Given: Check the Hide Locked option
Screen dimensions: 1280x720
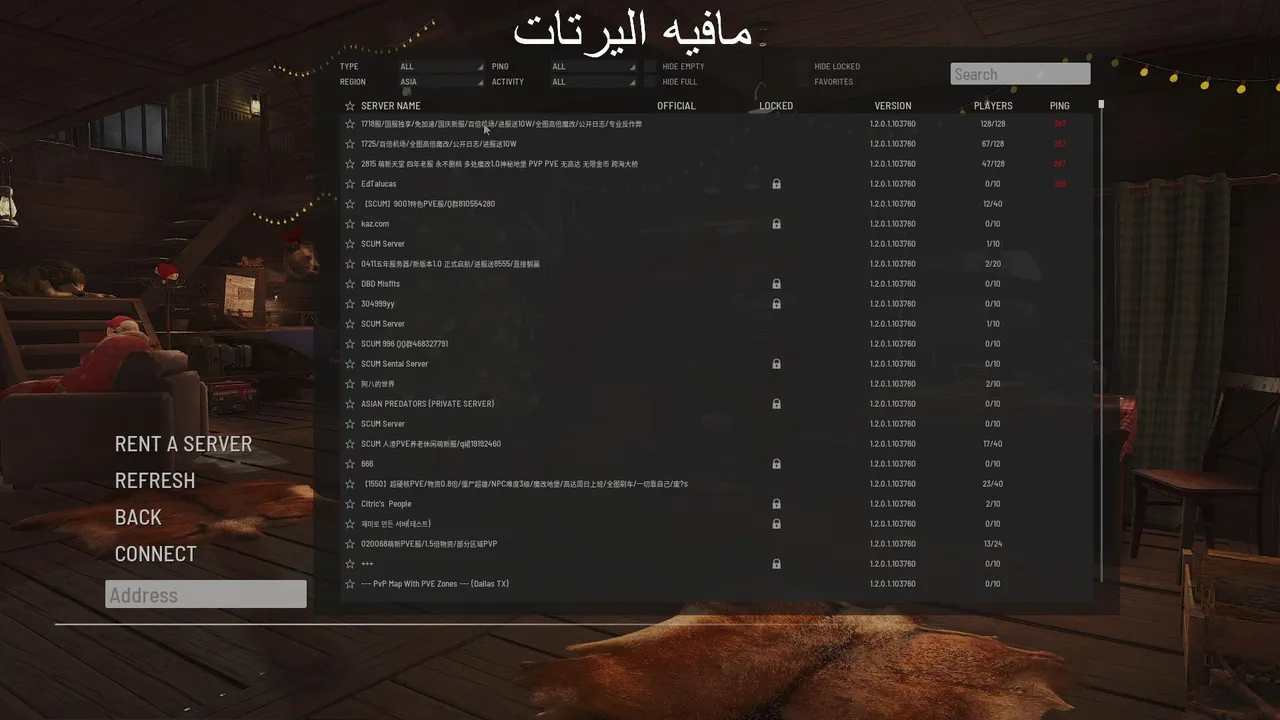Looking at the screenshot, I should [x=802, y=66].
